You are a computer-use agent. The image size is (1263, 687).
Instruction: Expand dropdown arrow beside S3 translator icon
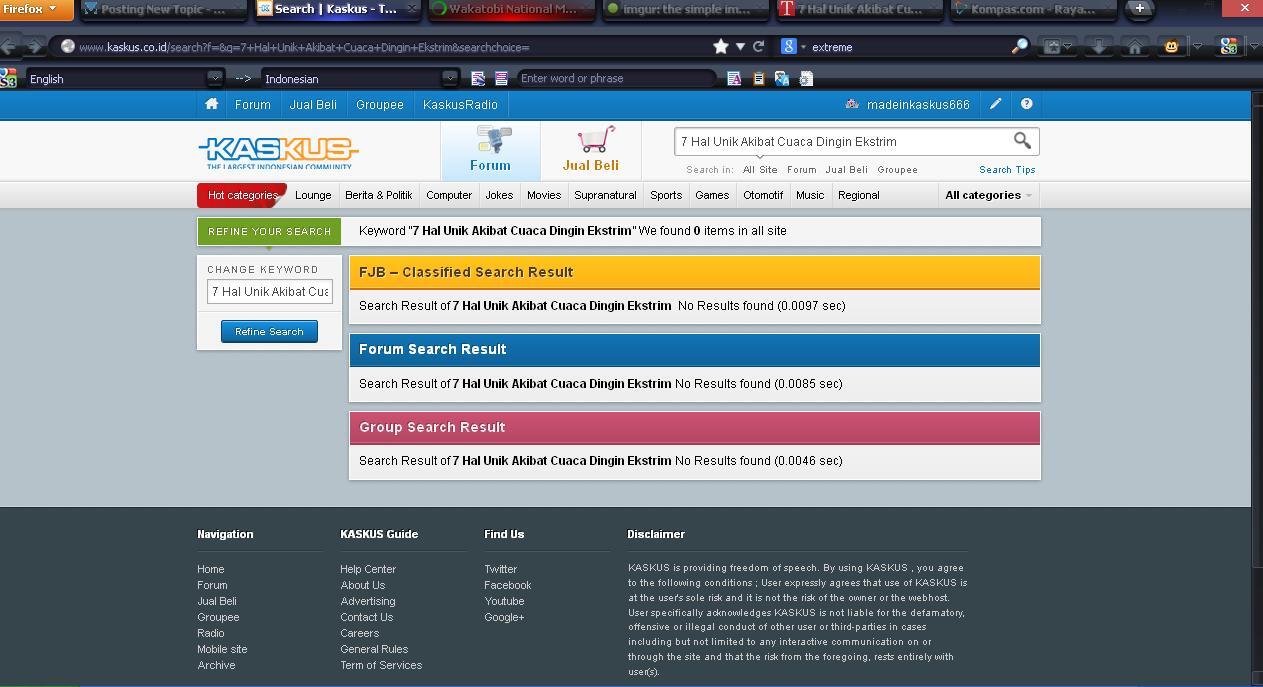click(x=1254, y=46)
